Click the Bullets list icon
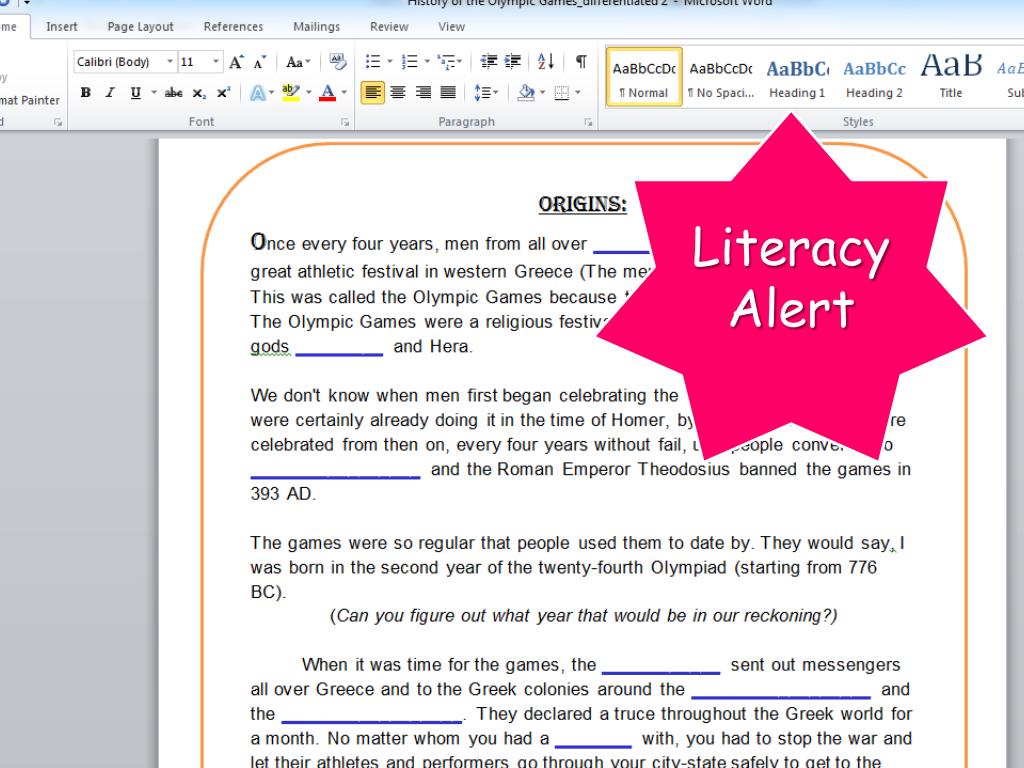 point(373,61)
